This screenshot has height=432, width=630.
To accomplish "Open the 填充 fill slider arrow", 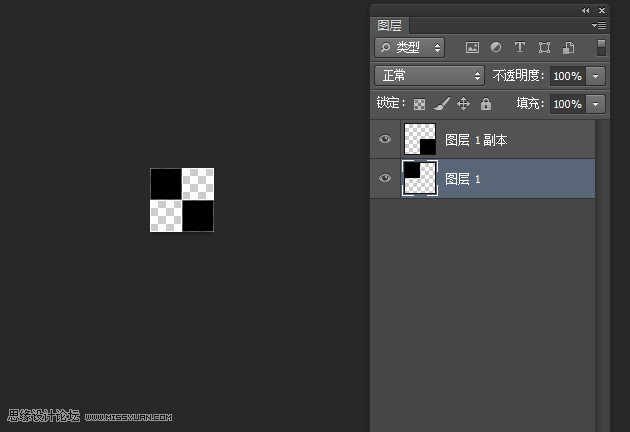I will (595, 104).
